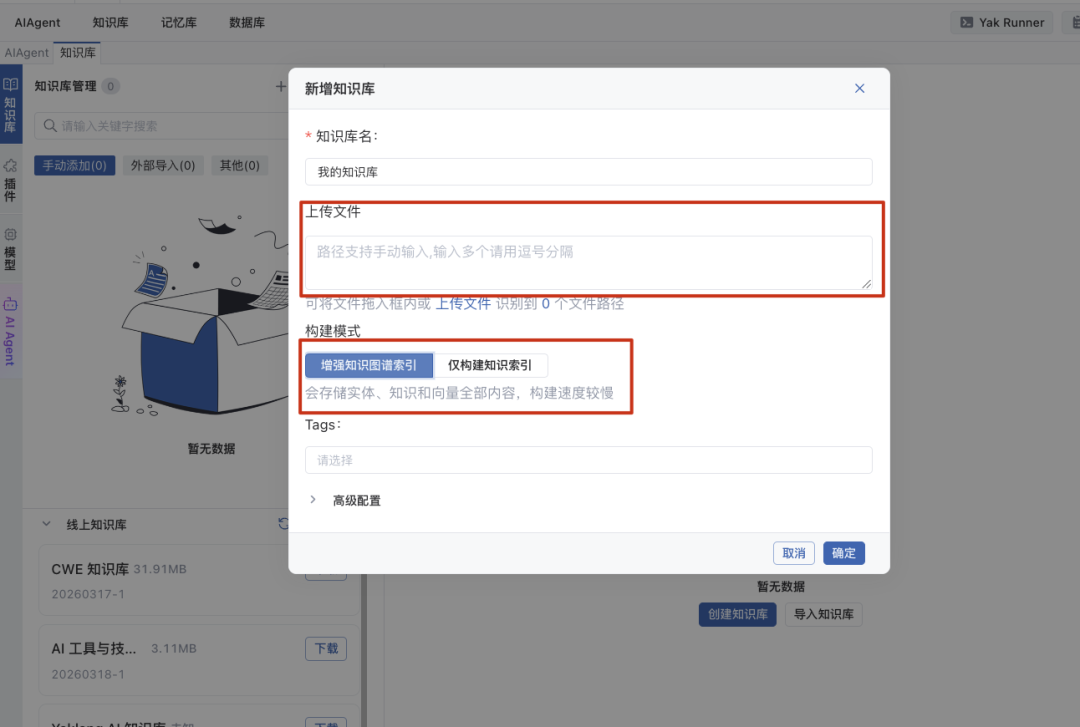Click the search magnifier icon
1080x727 pixels.
coord(50,126)
